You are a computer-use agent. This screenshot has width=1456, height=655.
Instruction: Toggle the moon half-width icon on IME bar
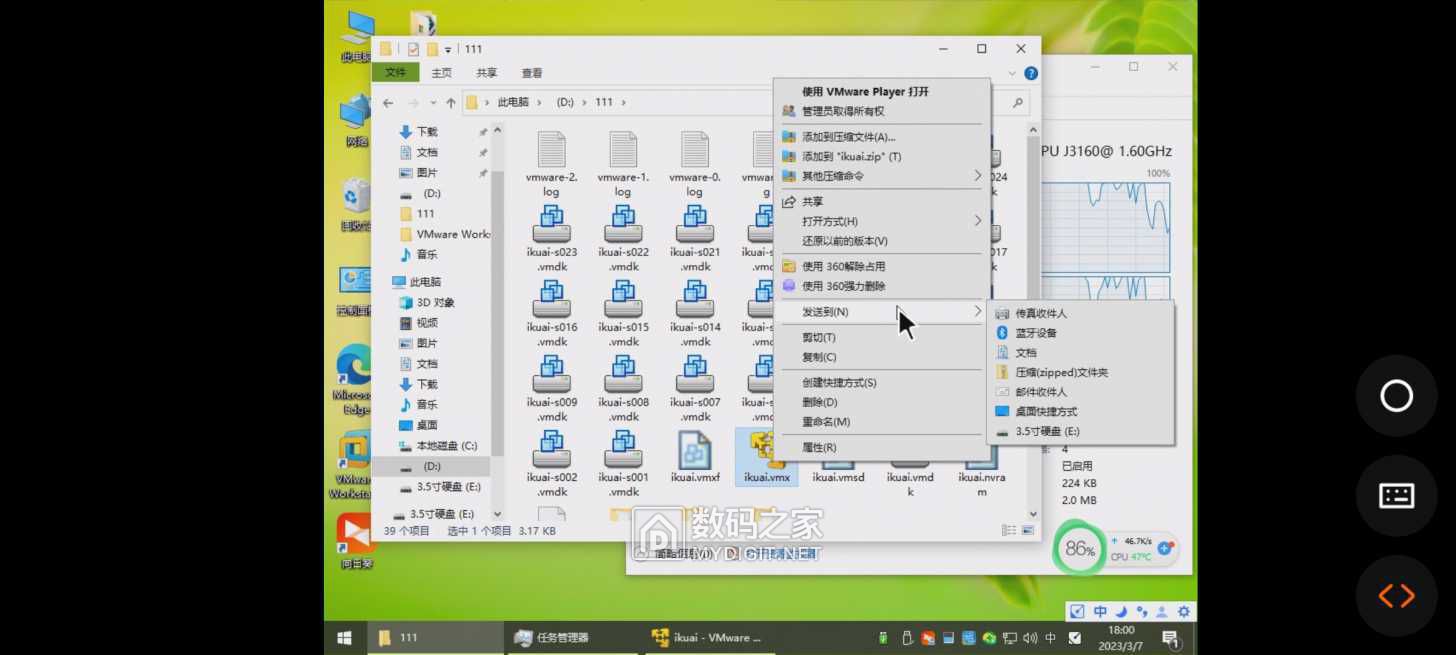(1121, 612)
